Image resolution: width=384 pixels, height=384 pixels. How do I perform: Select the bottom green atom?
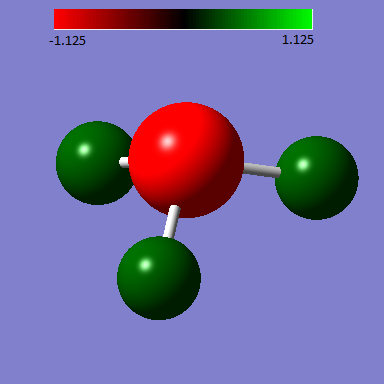click(x=159, y=278)
